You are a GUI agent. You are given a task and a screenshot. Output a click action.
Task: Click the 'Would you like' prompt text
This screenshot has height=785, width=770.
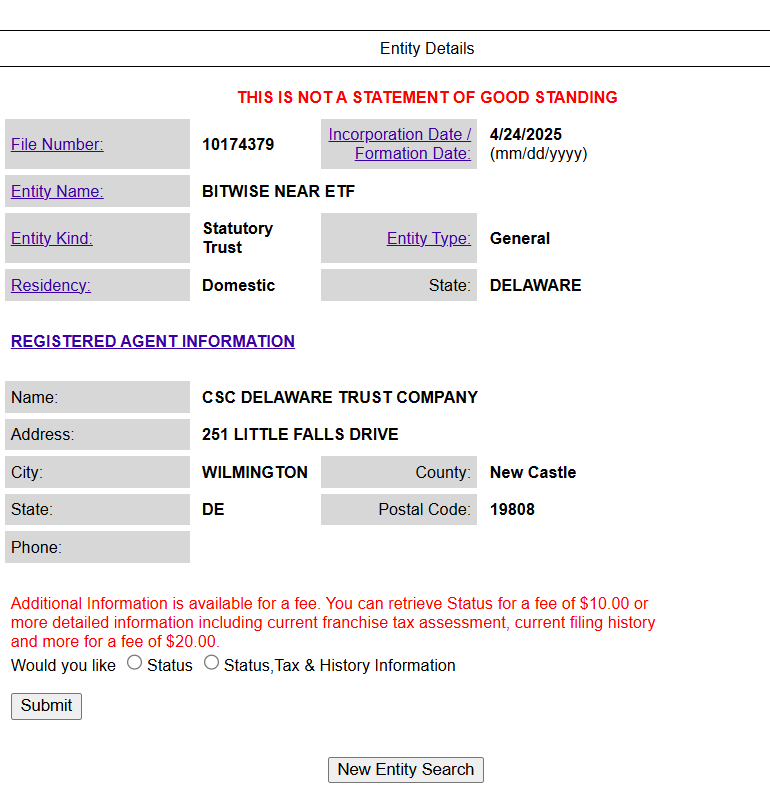click(63, 665)
